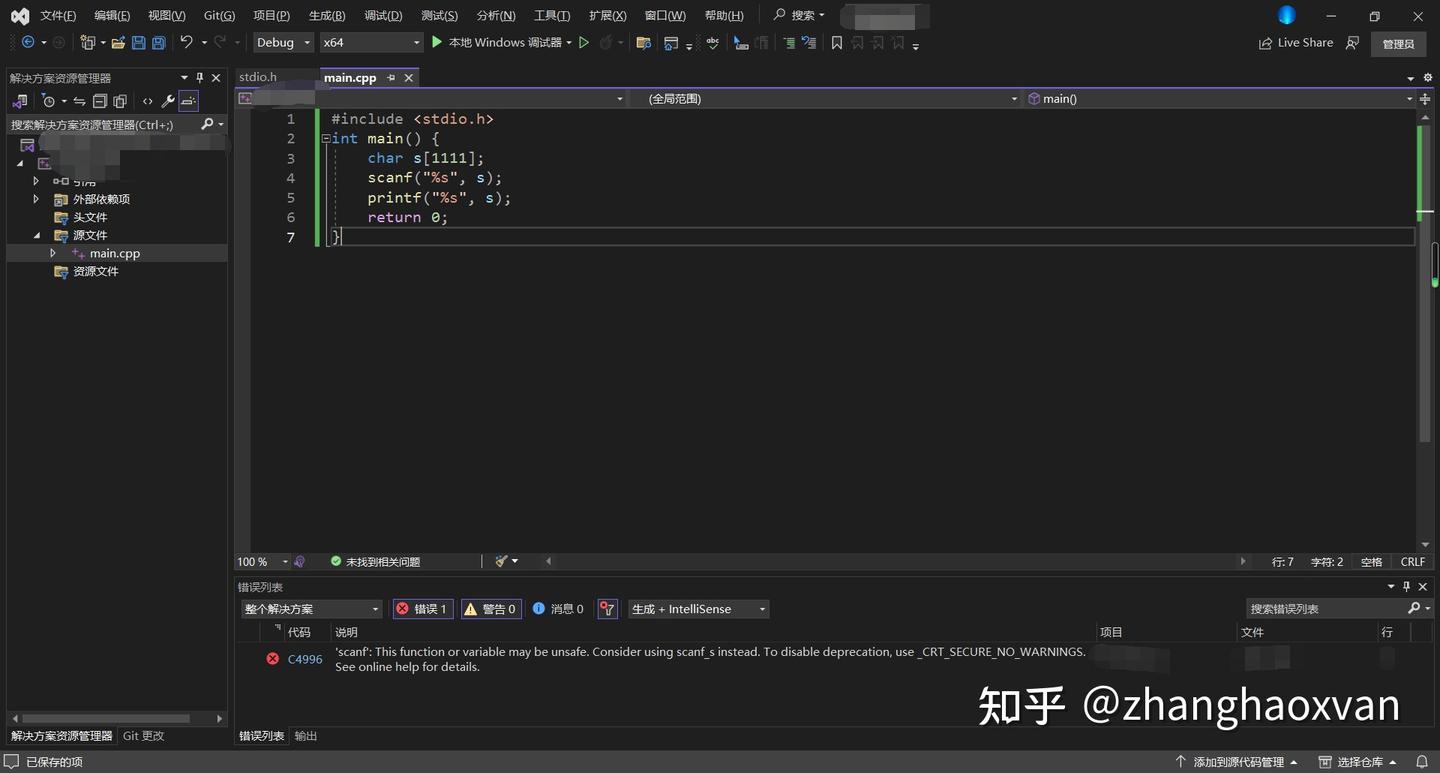Expand 头文件 in Solution Explorer
1440x773 pixels.
pos(90,217)
